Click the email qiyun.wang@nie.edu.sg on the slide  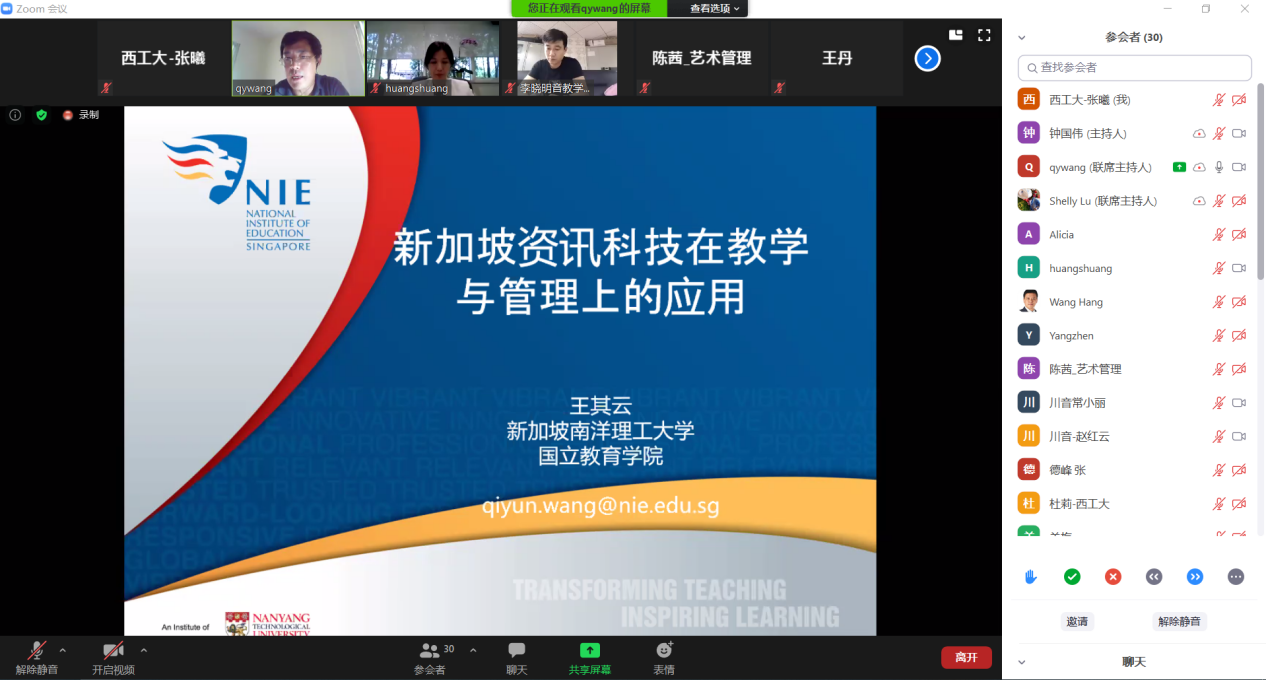(x=600, y=506)
